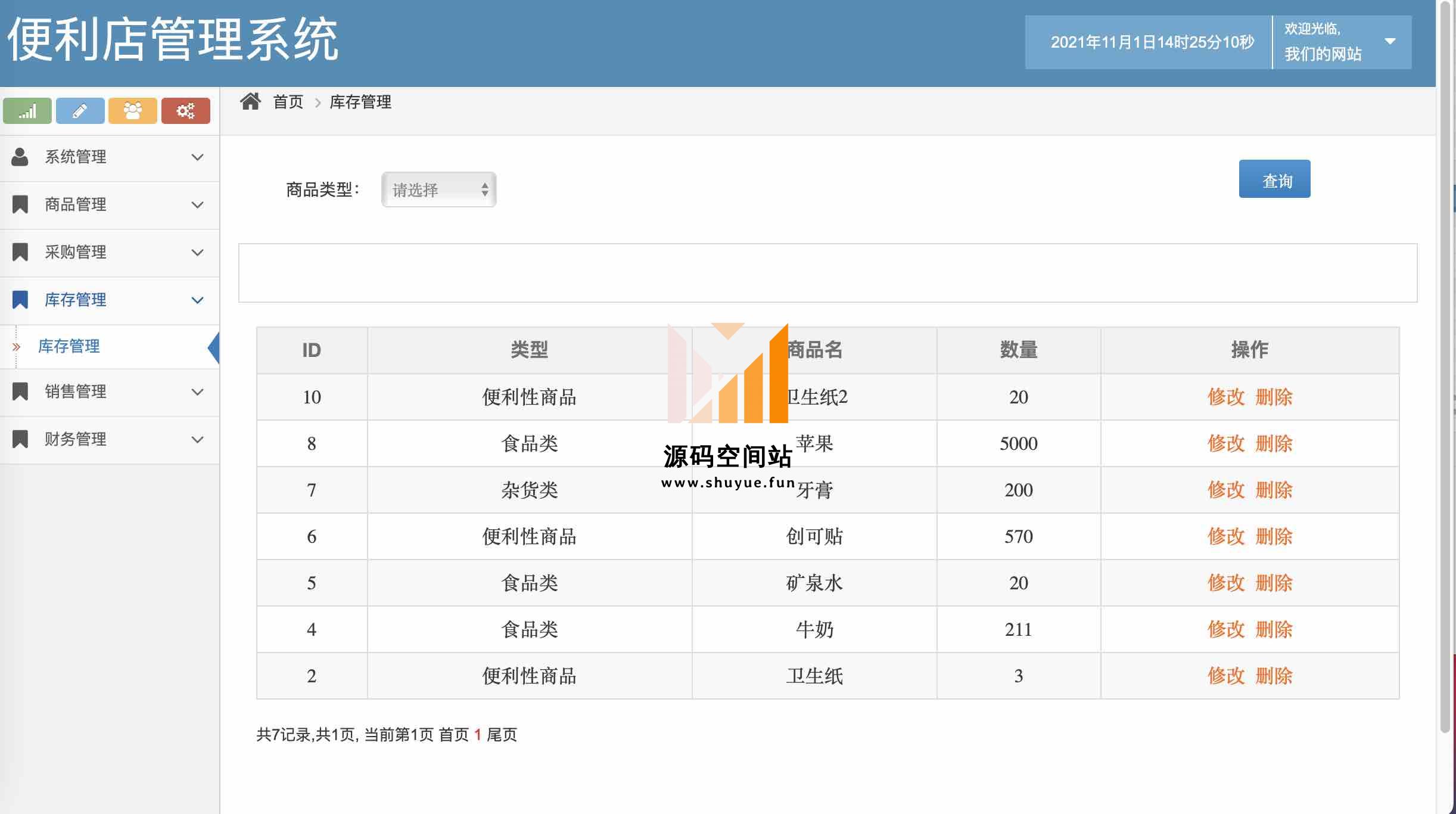Click page number 1 in pagination
This screenshot has width=1456, height=814.
[x=478, y=735]
